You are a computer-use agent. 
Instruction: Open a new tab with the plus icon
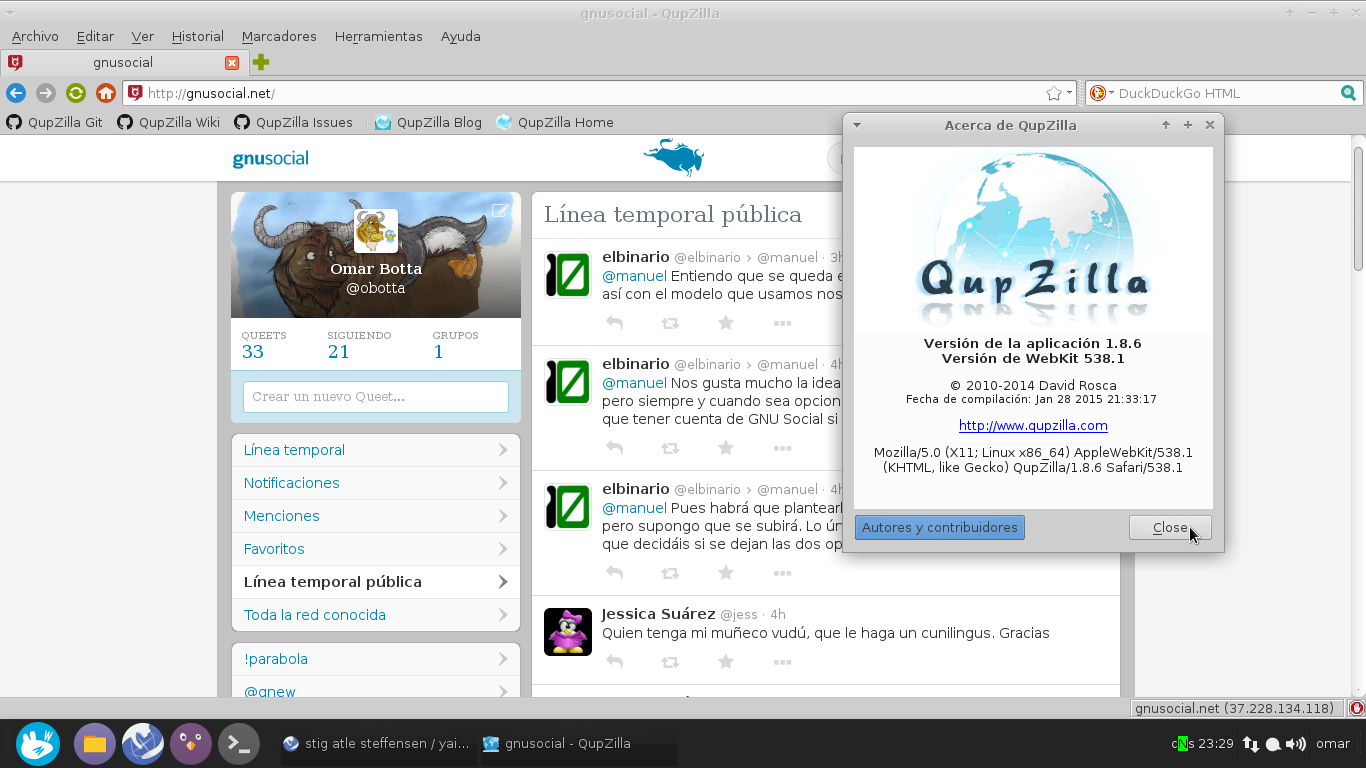[261, 62]
